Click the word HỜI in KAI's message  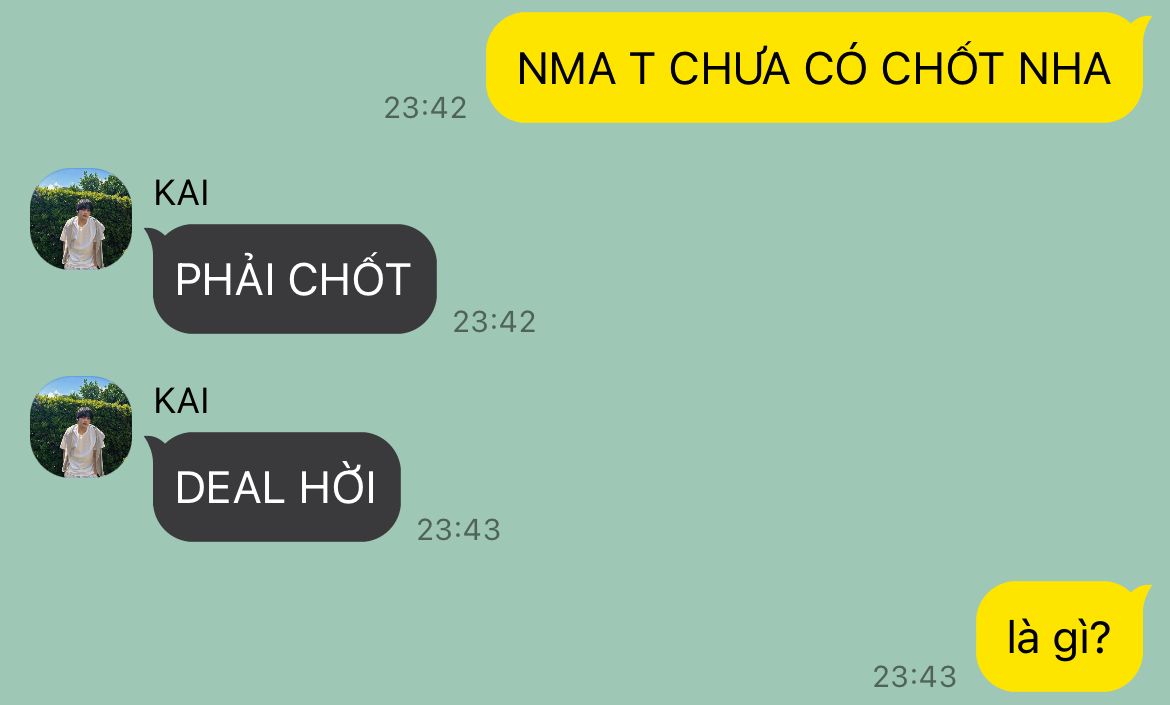click(x=337, y=486)
